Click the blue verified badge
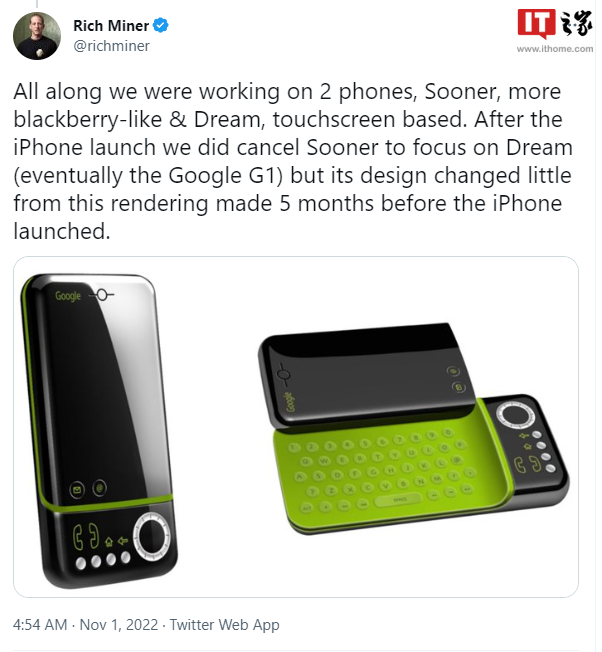Screen dimensions: 602x652 coord(159,24)
